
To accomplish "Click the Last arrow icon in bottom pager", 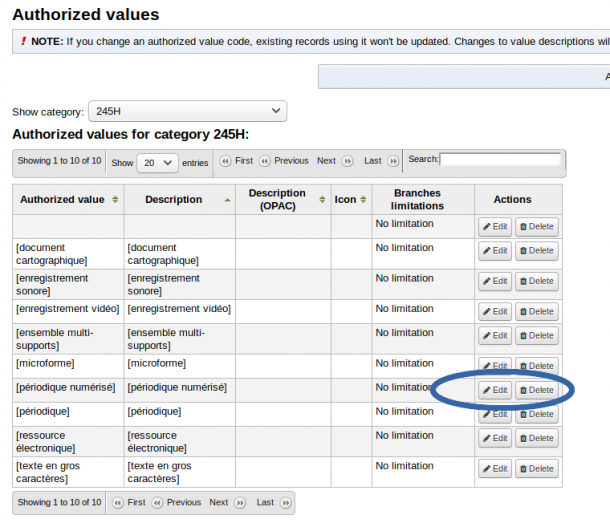I will (x=286, y=503).
